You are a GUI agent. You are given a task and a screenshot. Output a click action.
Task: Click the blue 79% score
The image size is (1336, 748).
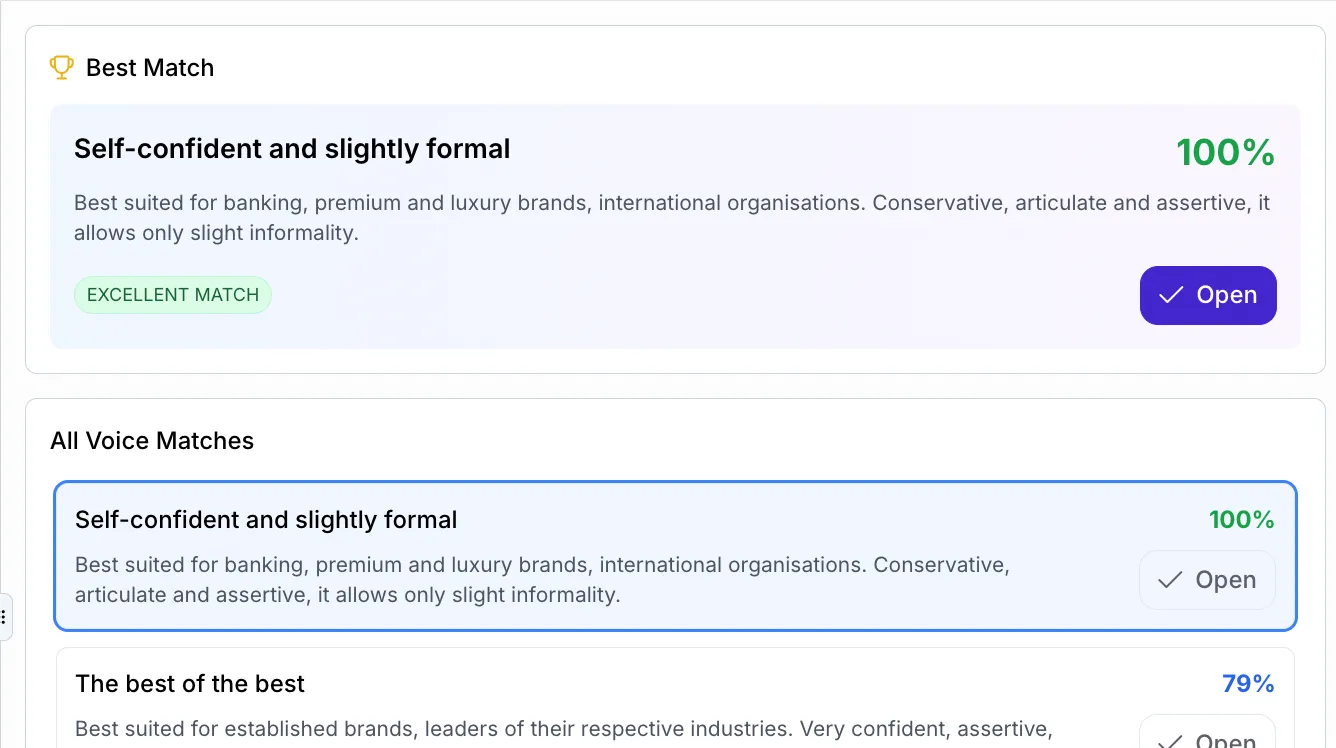1248,683
